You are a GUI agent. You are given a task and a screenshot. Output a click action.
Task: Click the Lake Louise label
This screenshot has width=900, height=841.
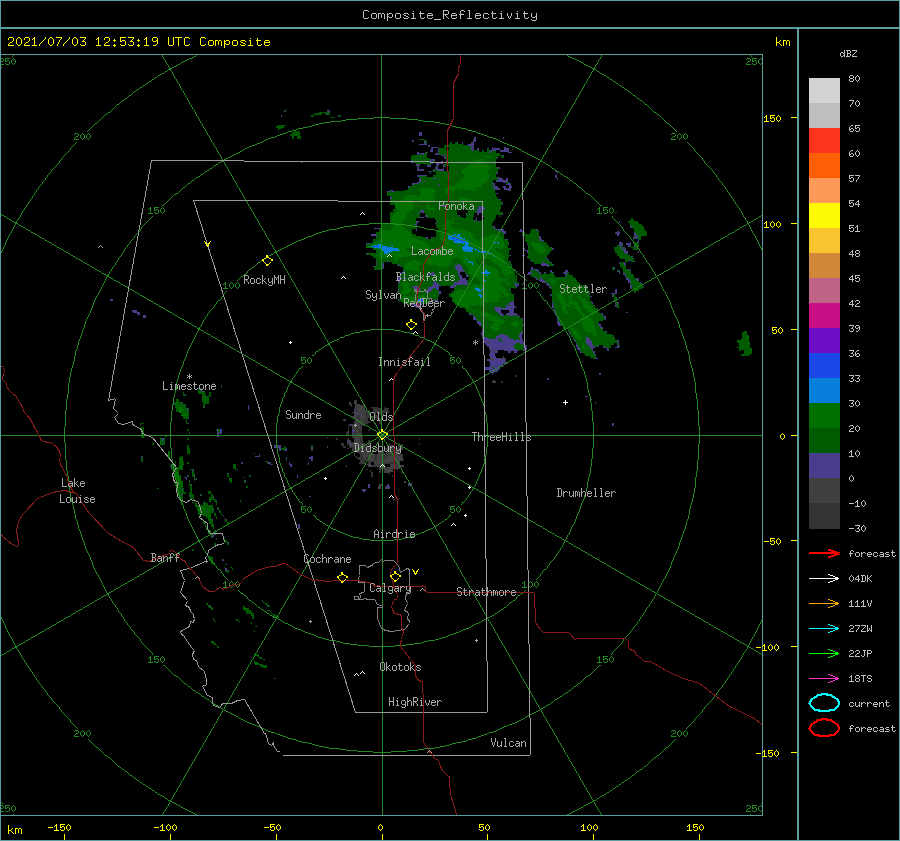click(77, 491)
